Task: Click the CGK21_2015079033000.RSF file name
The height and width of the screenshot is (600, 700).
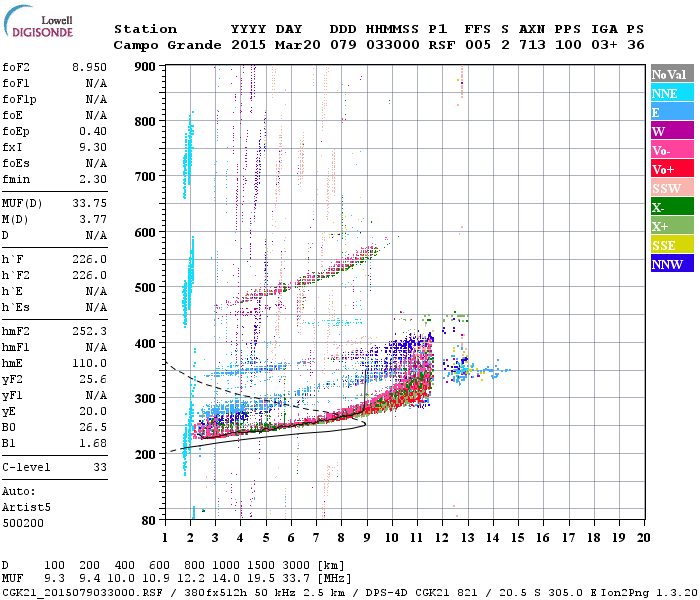Action: pyautogui.click(x=82, y=592)
